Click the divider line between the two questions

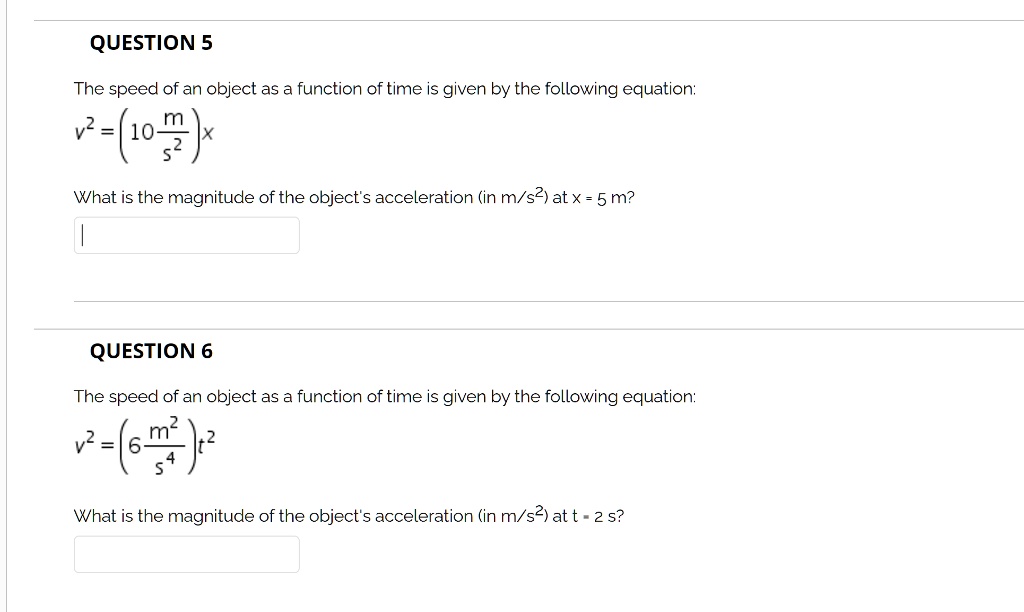(500, 300)
